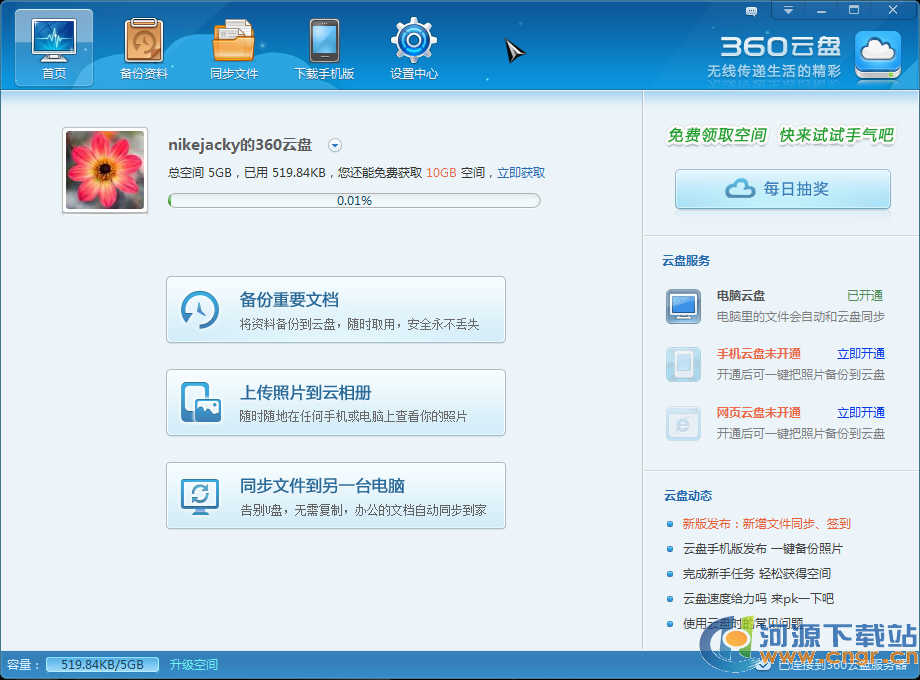Click the storage usage progress bar
Viewport: 920px width, 680px height.
coord(354,201)
